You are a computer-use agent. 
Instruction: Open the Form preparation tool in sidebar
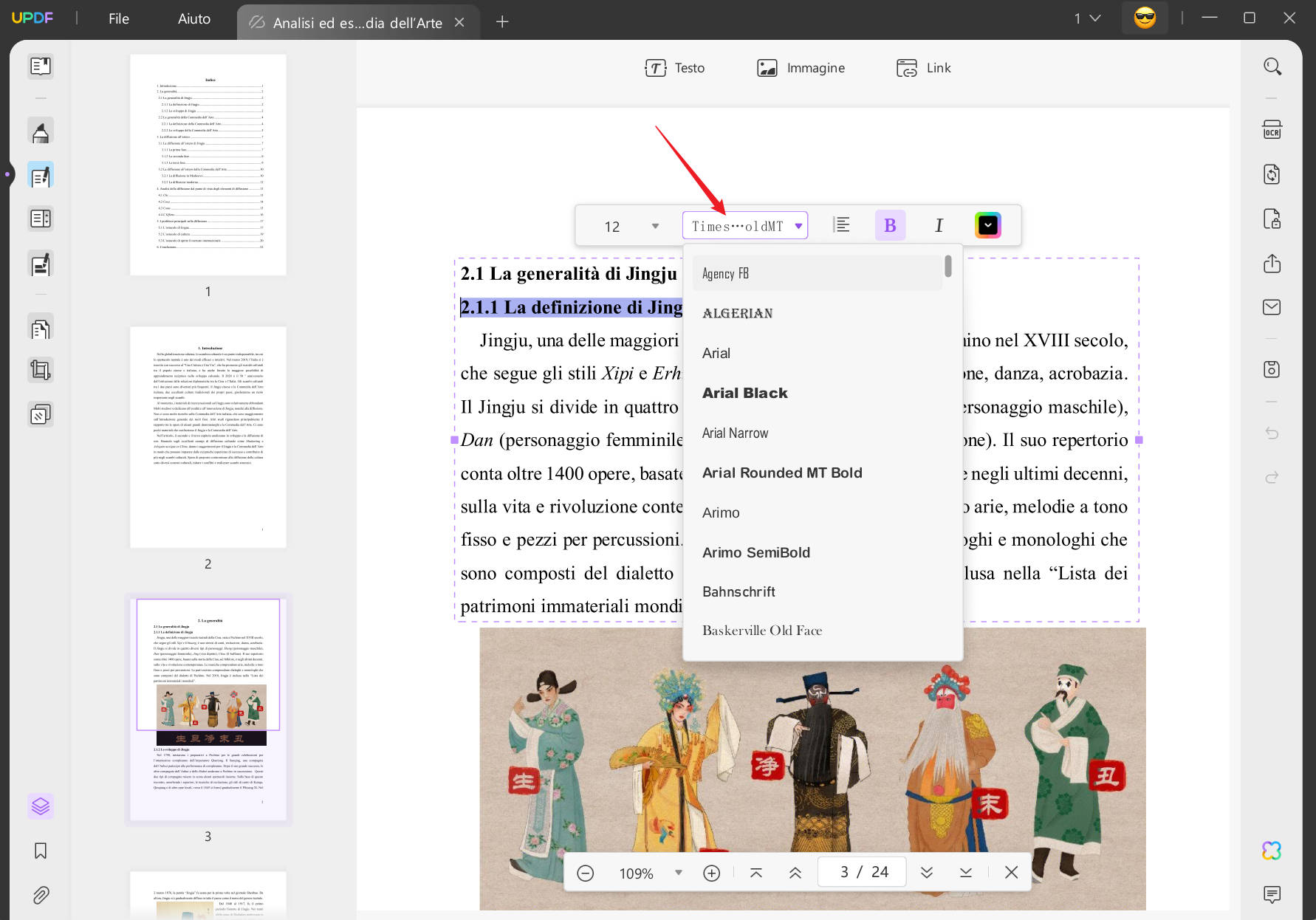point(41,219)
